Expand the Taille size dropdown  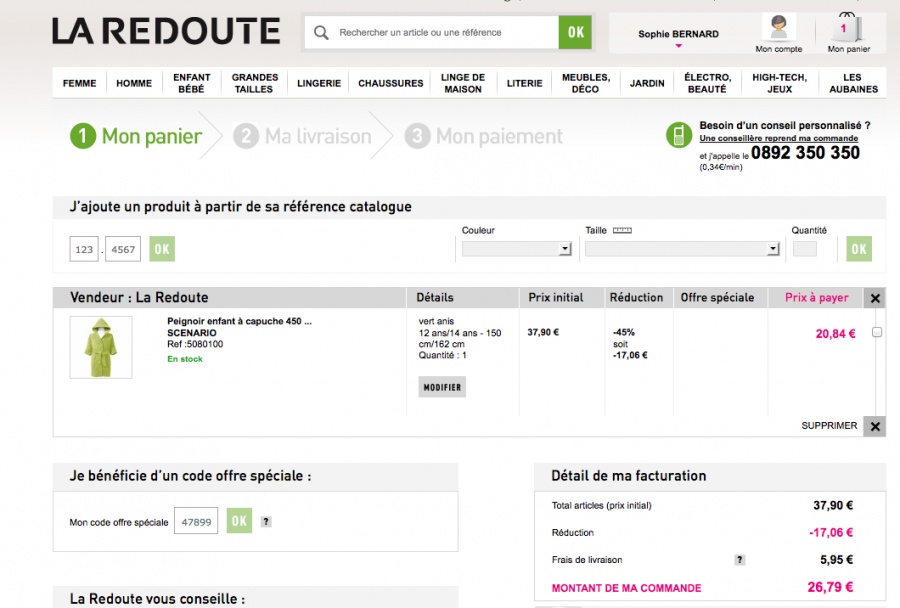(x=682, y=249)
